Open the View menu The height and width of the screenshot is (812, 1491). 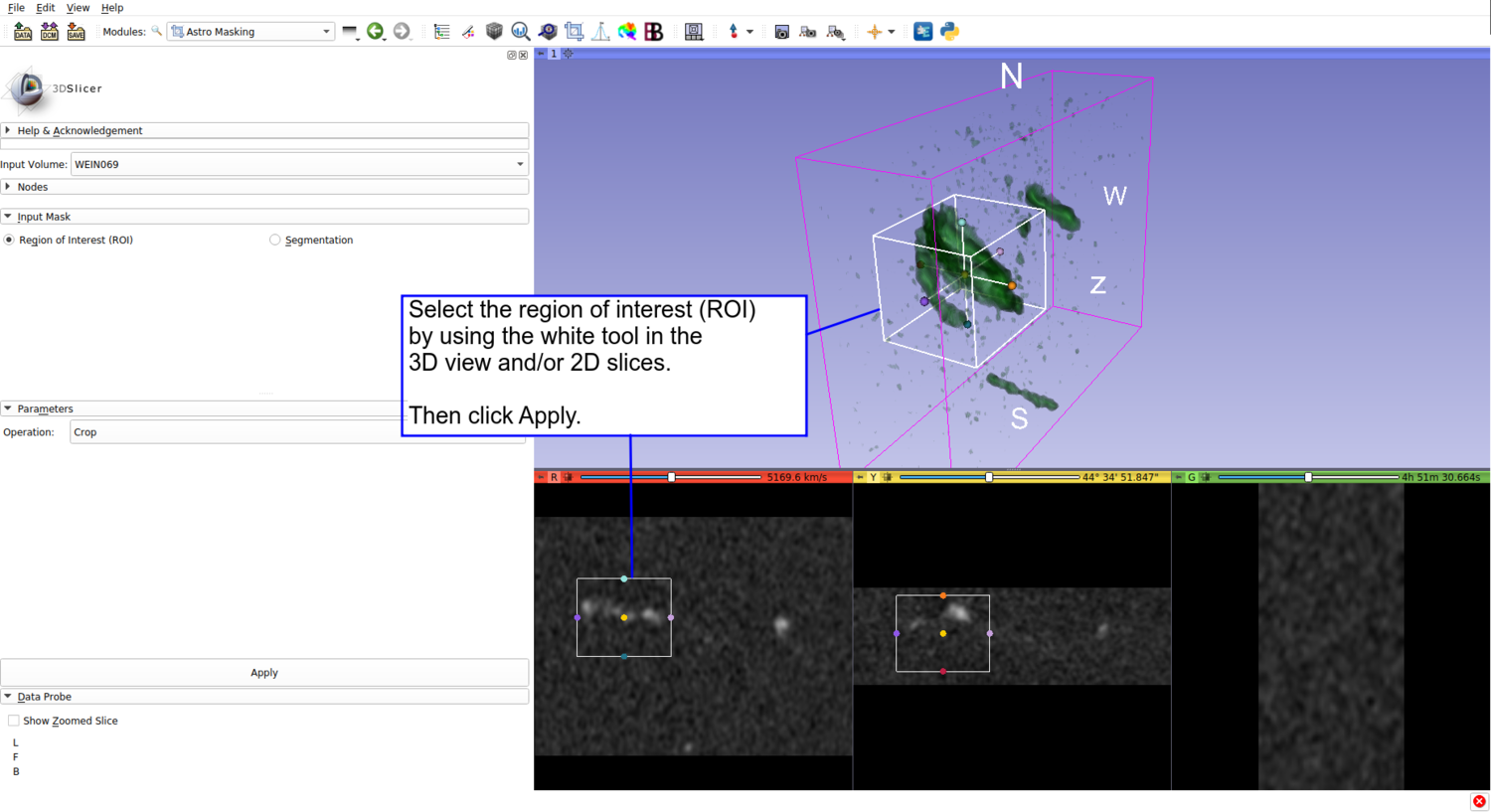(78, 8)
